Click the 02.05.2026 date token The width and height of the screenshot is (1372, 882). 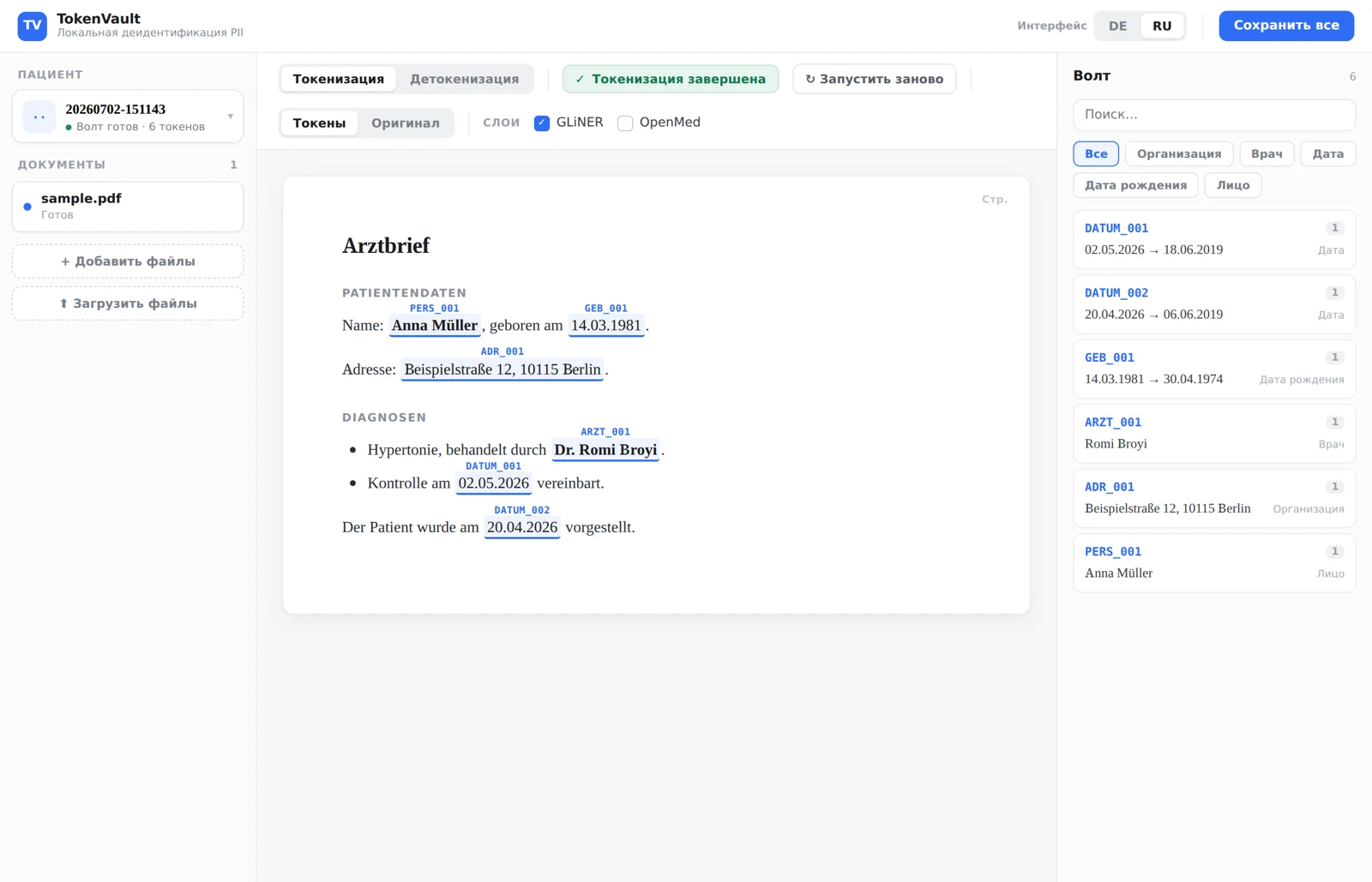[493, 483]
